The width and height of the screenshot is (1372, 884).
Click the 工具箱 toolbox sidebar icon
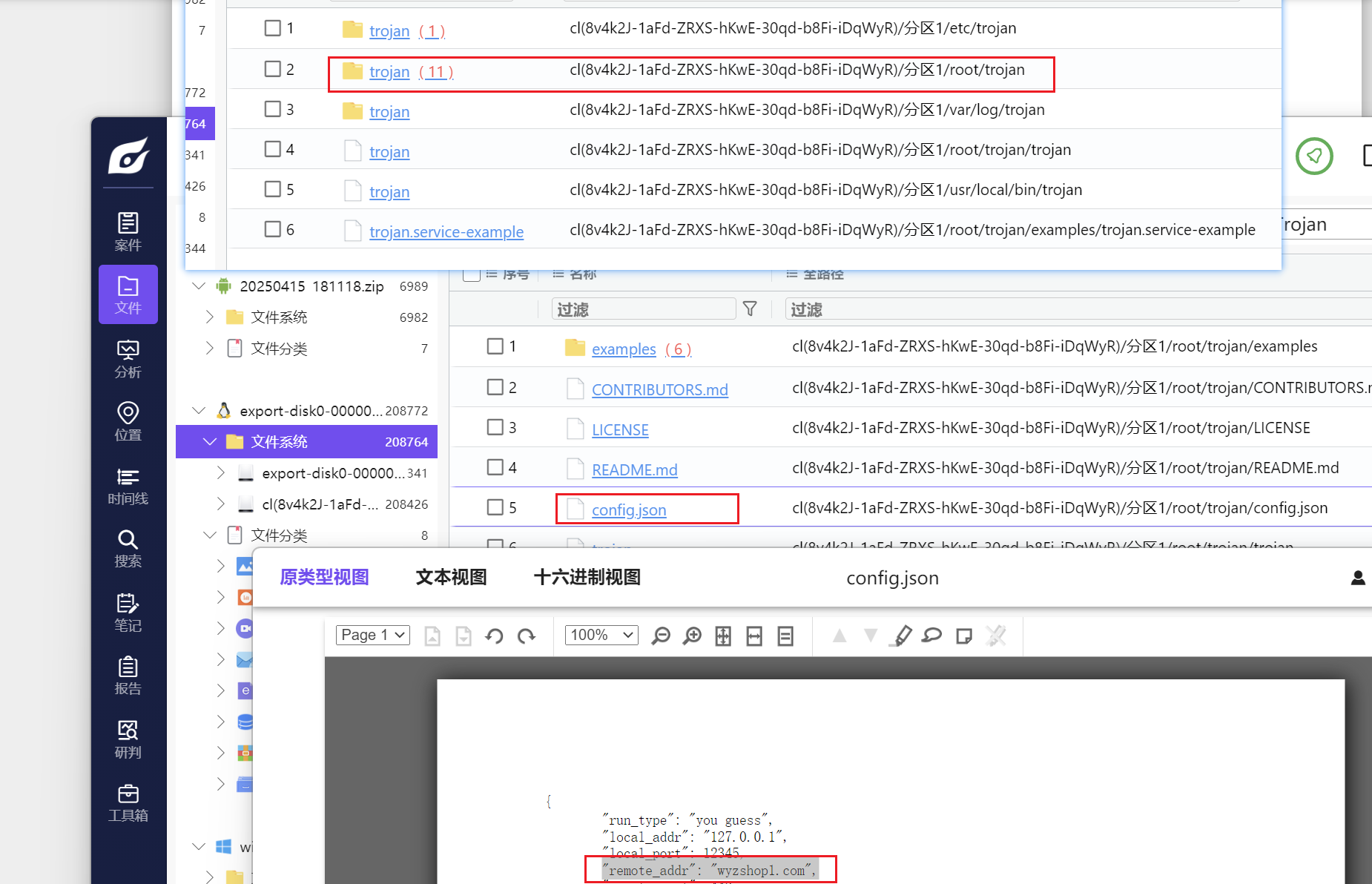128,803
